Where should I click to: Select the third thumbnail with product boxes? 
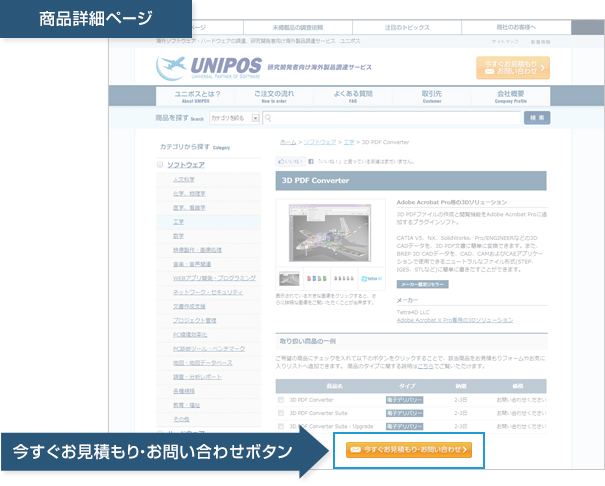pyautogui.click(x=344, y=278)
